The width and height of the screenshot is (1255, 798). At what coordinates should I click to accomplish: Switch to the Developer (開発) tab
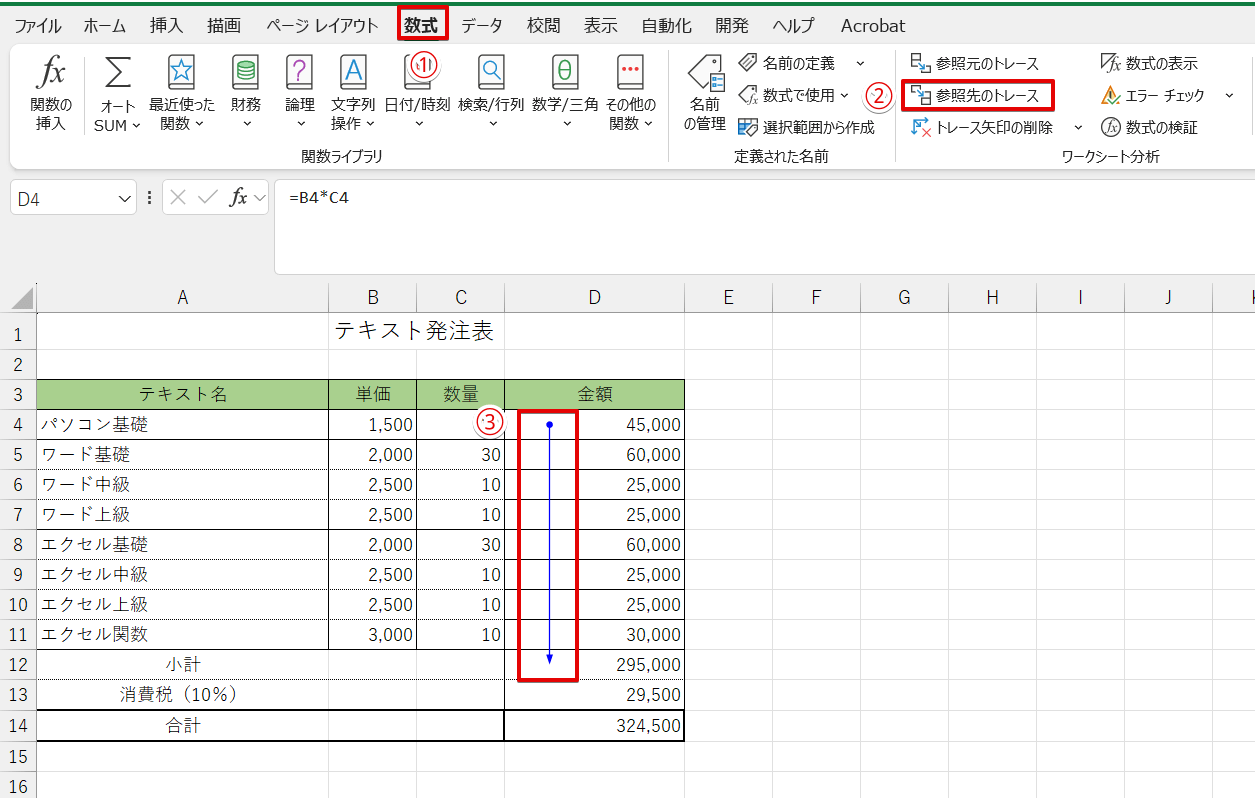[x=731, y=25]
